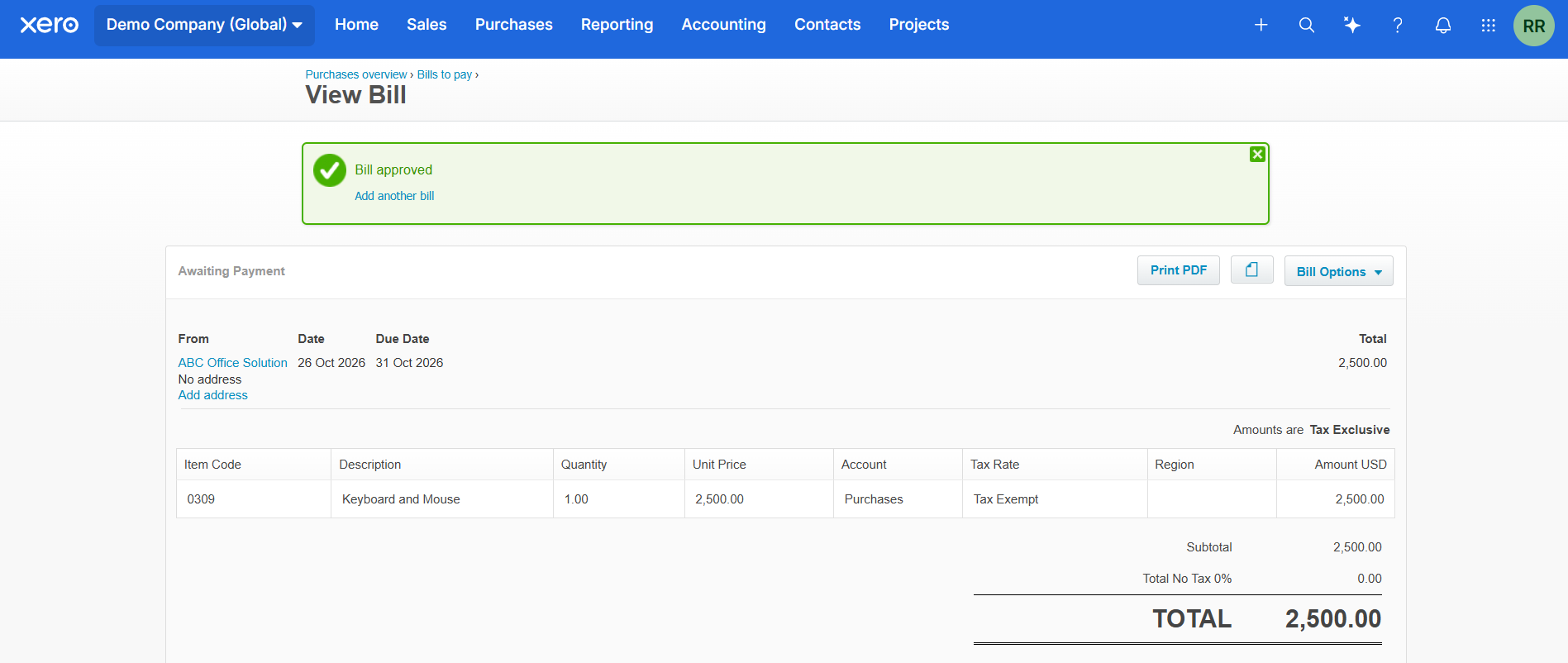Open the Projects menu

pyautogui.click(x=919, y=25)
